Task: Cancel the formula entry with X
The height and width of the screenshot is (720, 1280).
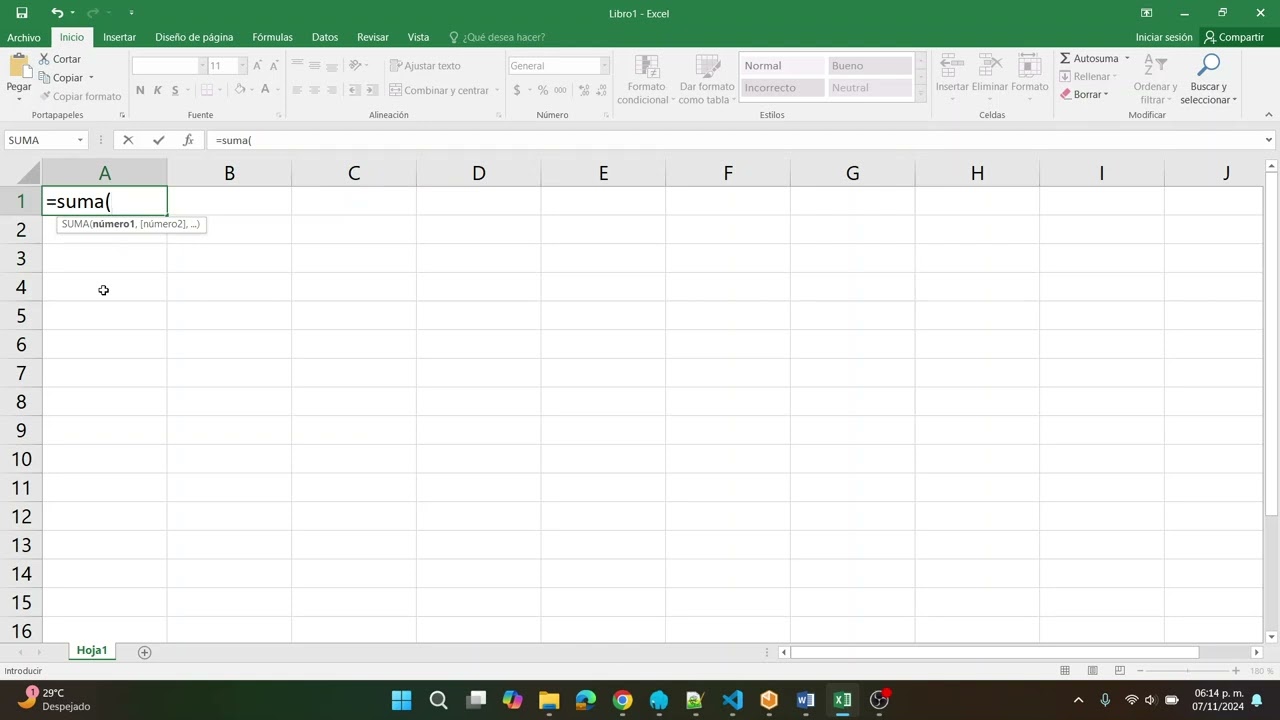Action: [x=128, y=140]
